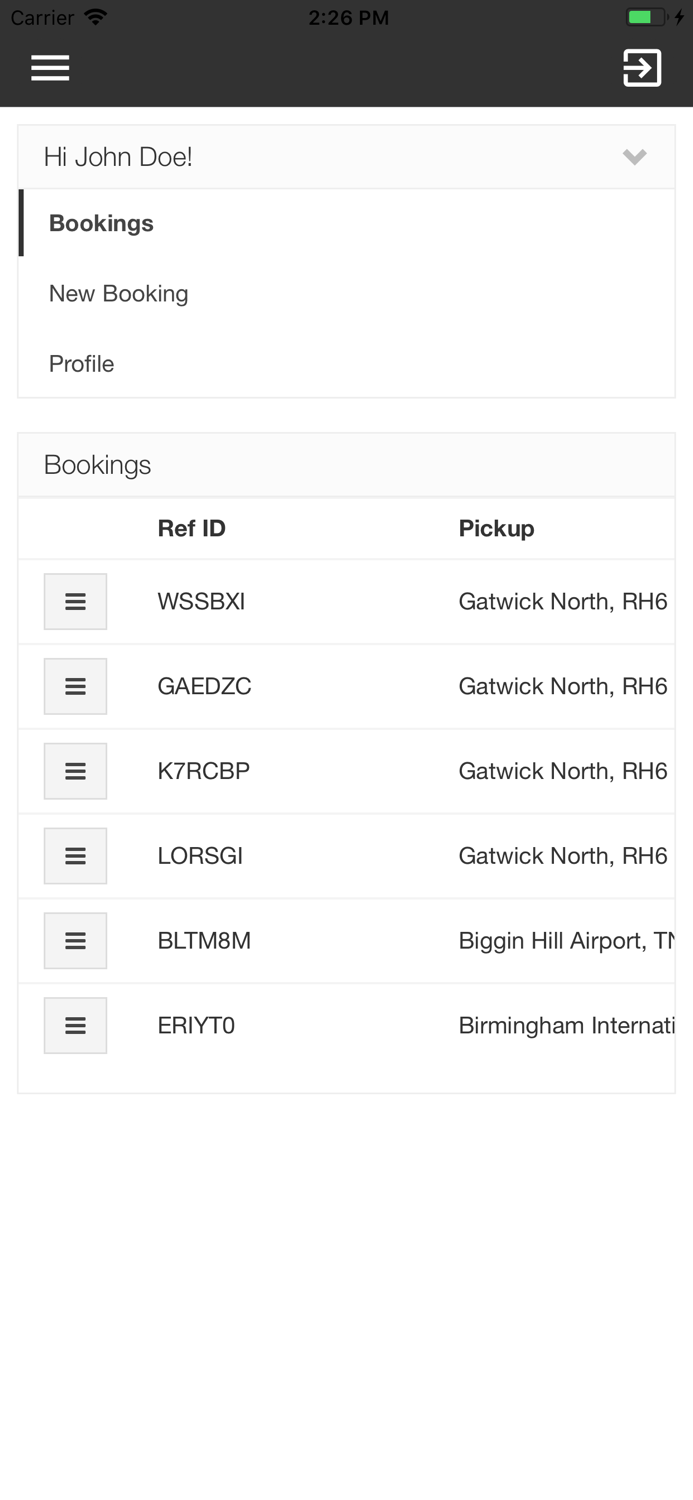Tap Biggin Hill Airport pickup cell

click(565, 941)
